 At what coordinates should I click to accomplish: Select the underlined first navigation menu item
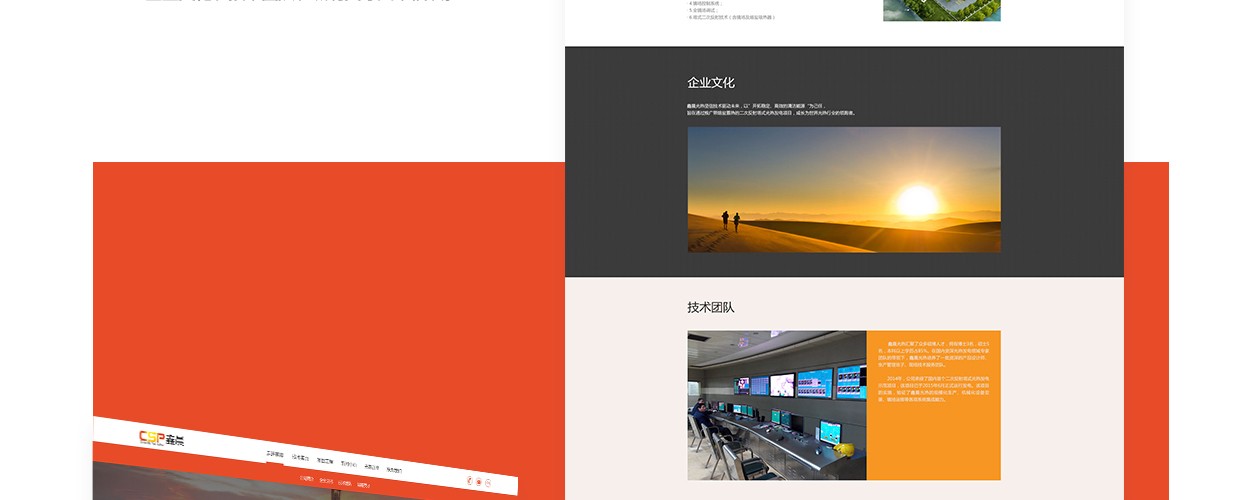click(x=274, y=454)
